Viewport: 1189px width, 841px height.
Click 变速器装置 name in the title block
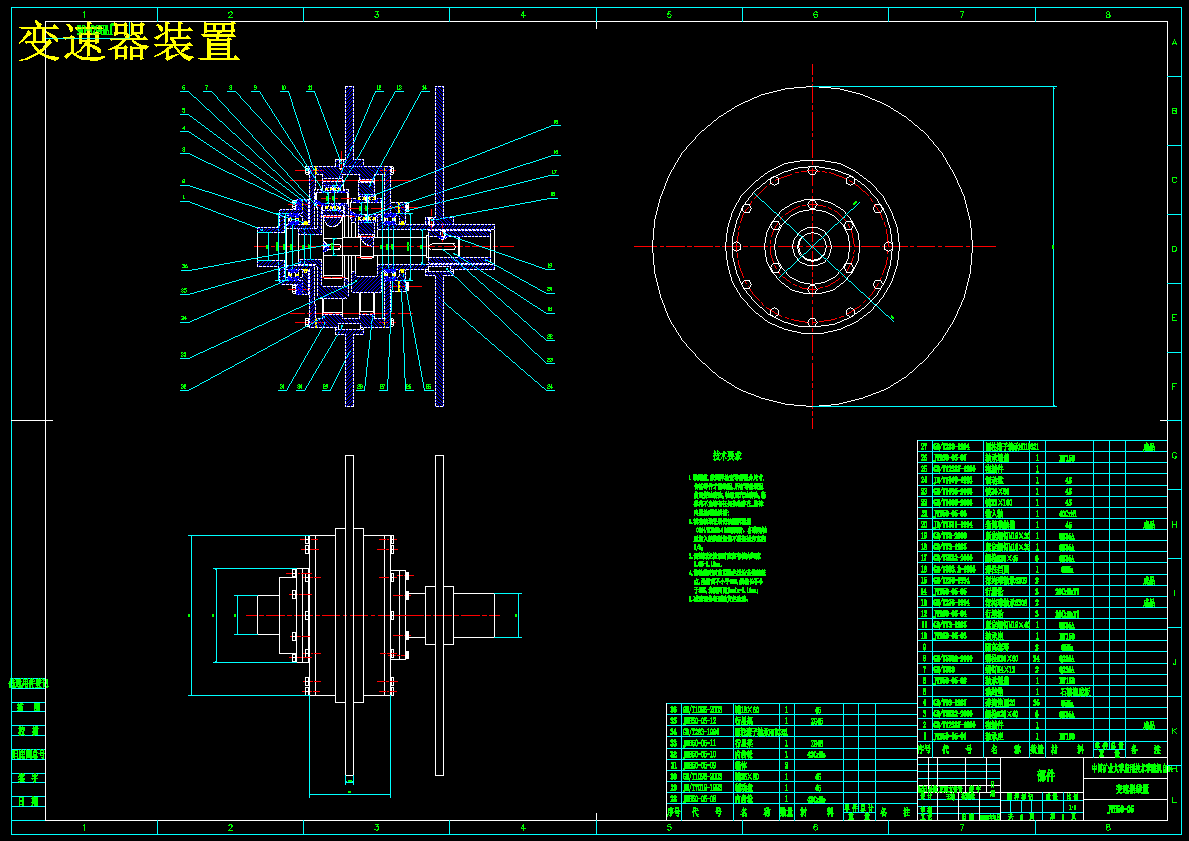point(1132,789)
